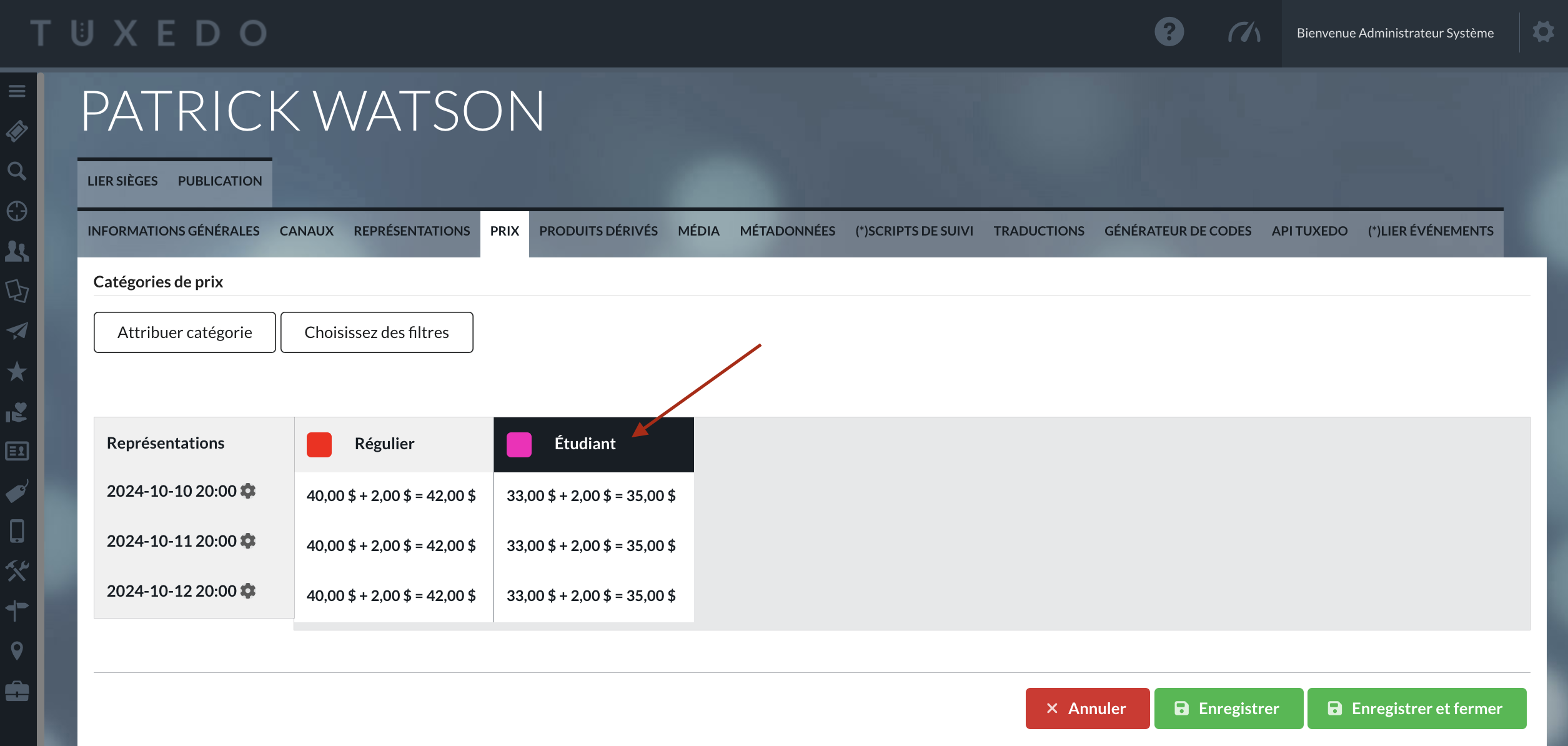Select the Régulier column header

(x=394, y=444)
